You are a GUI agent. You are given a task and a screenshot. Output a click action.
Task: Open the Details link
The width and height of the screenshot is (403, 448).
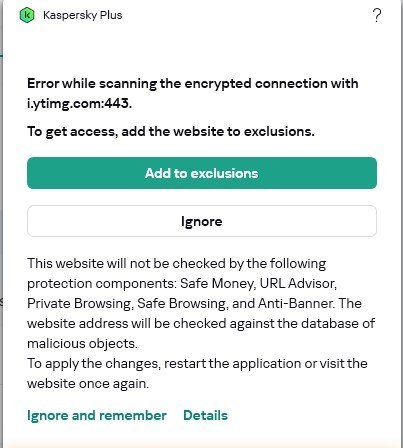tap(205, 415)
